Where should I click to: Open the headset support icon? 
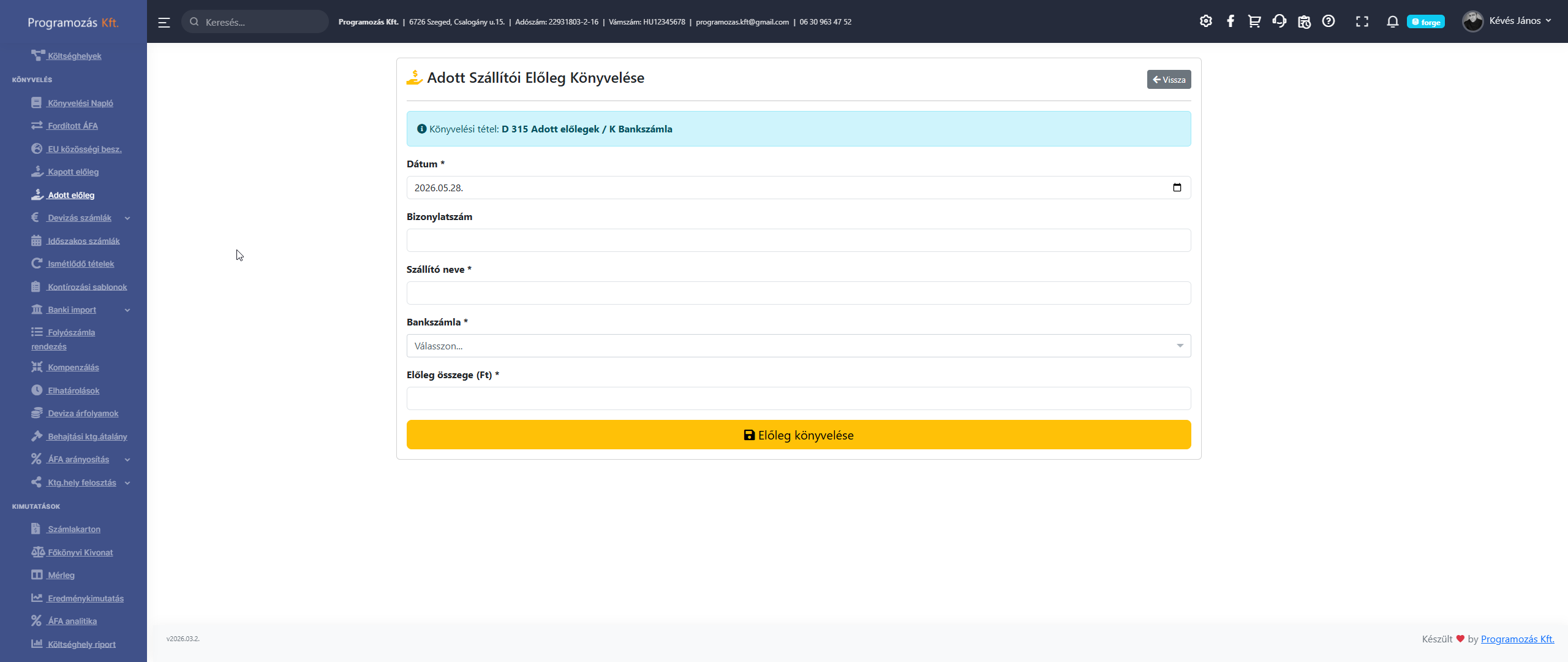pyautogui.click(x=1279, y=21)
